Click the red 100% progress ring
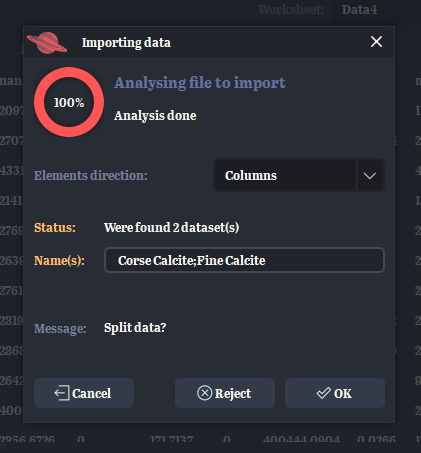 (69, 102)
